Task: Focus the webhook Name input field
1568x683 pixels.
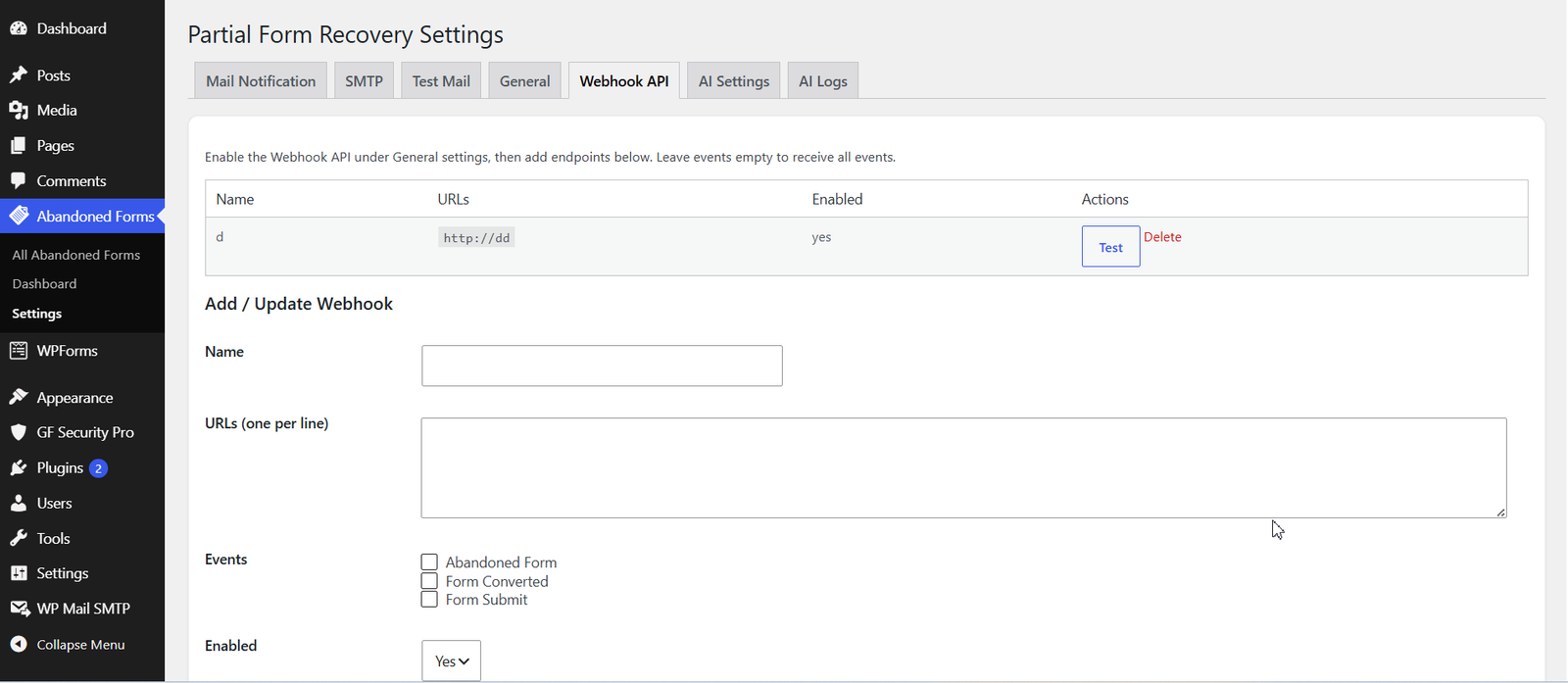Action: click(602, 366)
